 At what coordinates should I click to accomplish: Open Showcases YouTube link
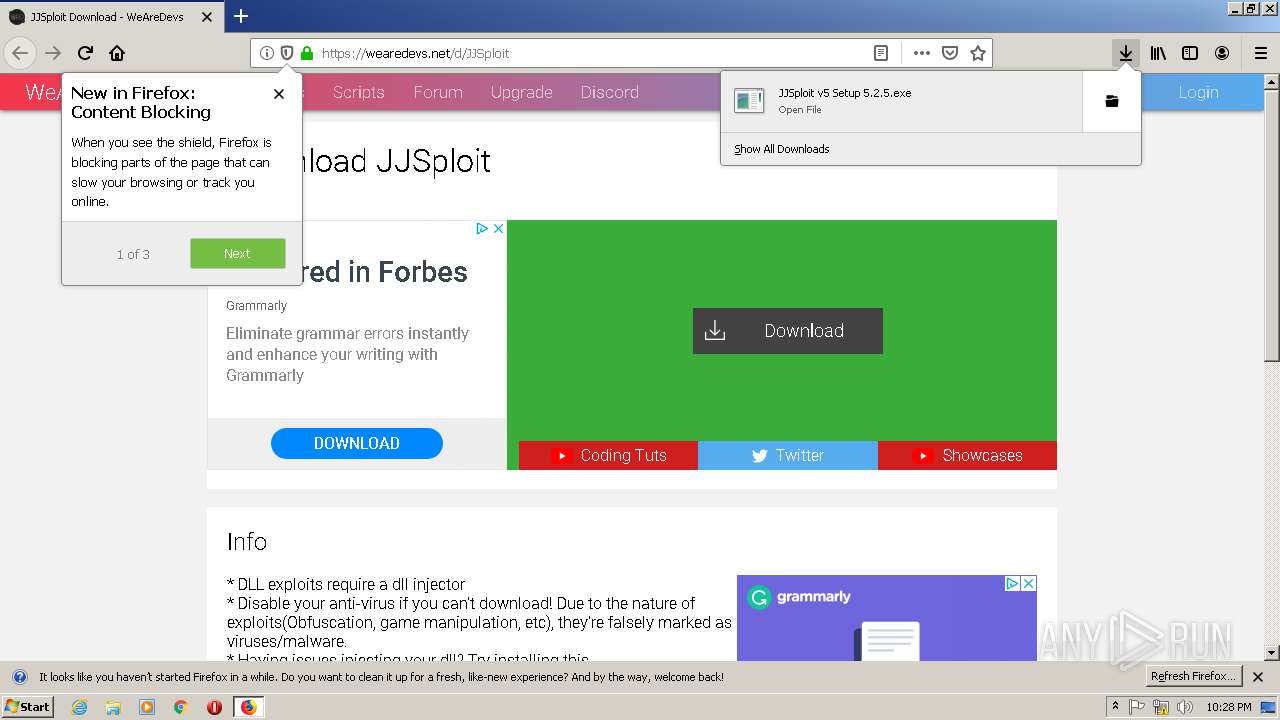[967, 455]
